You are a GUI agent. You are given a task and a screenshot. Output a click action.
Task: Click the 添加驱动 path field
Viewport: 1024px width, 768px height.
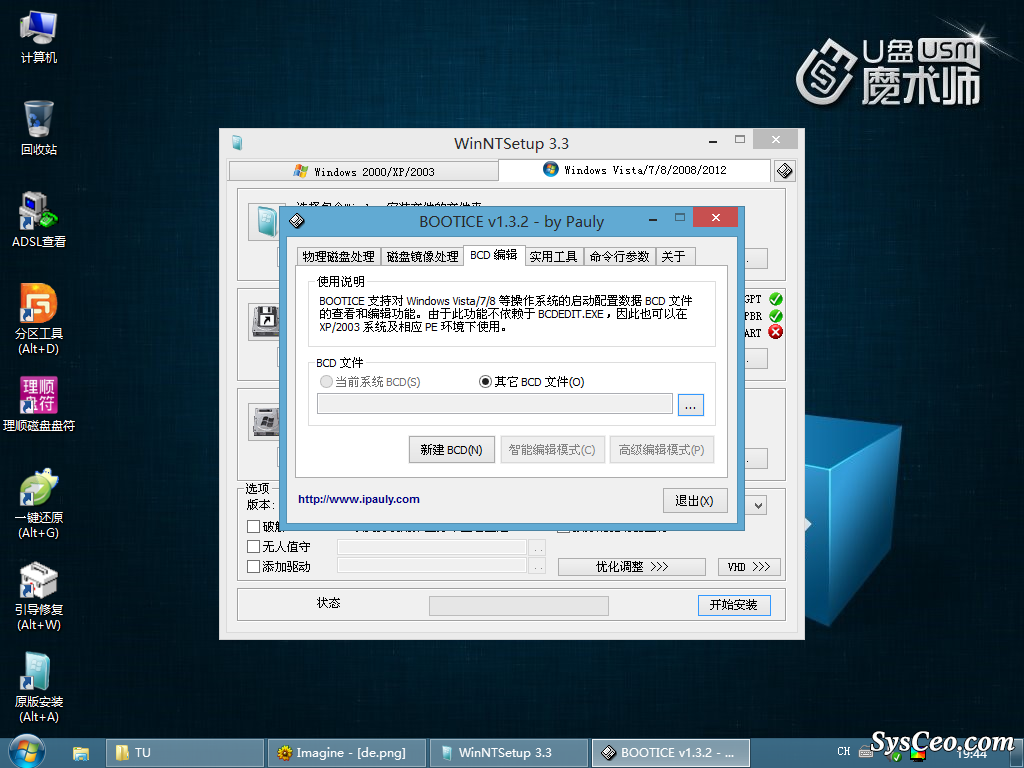pyautogui.click(x=432, y=566)
